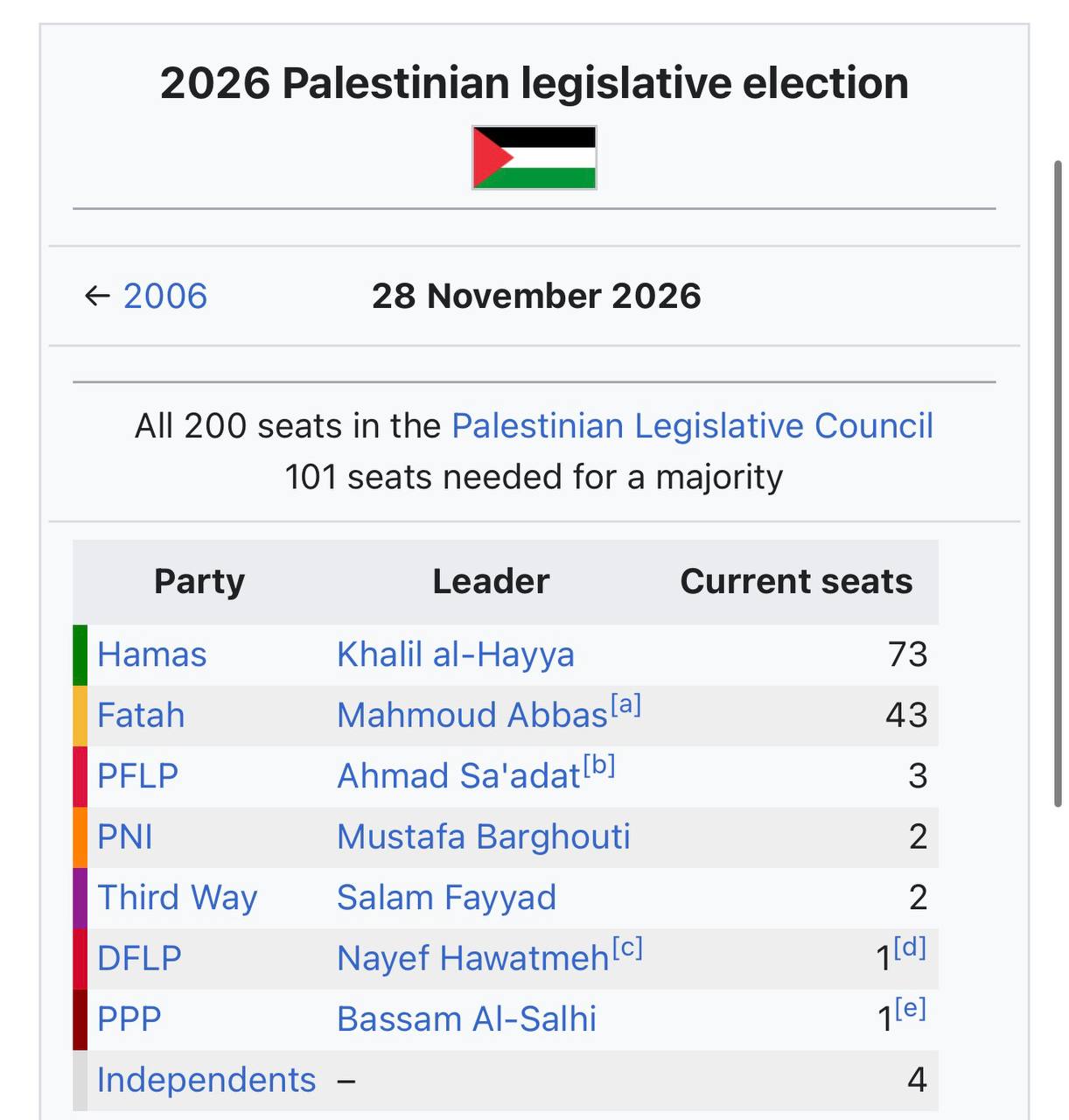The width and height of the screenshot is (1069, 1120).
Task: Open the Khalil al-Hayya leader page
Action: click(x=456, y=654)
